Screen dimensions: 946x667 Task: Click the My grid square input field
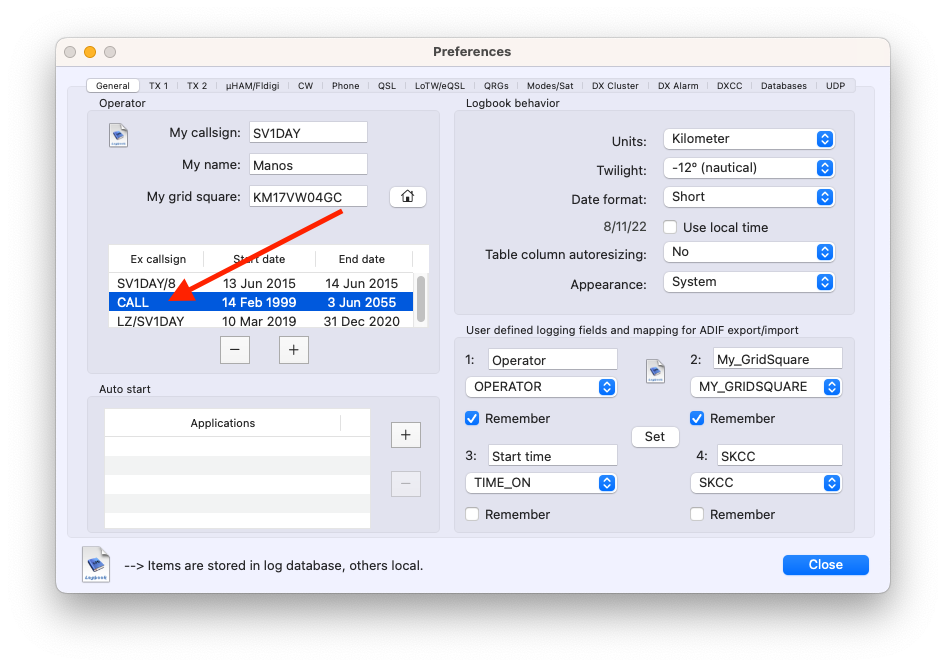(x=308, y=197)
